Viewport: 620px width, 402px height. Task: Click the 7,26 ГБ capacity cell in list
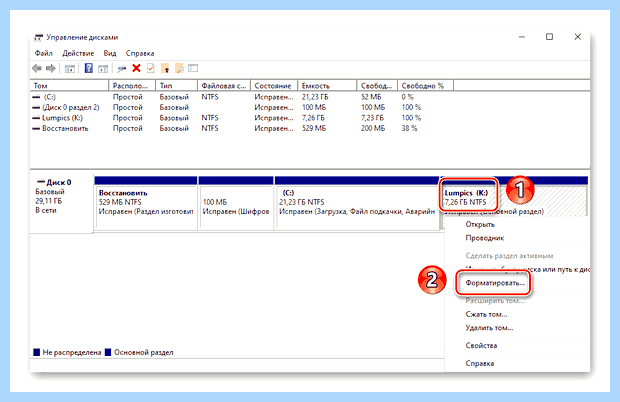click(x=313, y=118)
